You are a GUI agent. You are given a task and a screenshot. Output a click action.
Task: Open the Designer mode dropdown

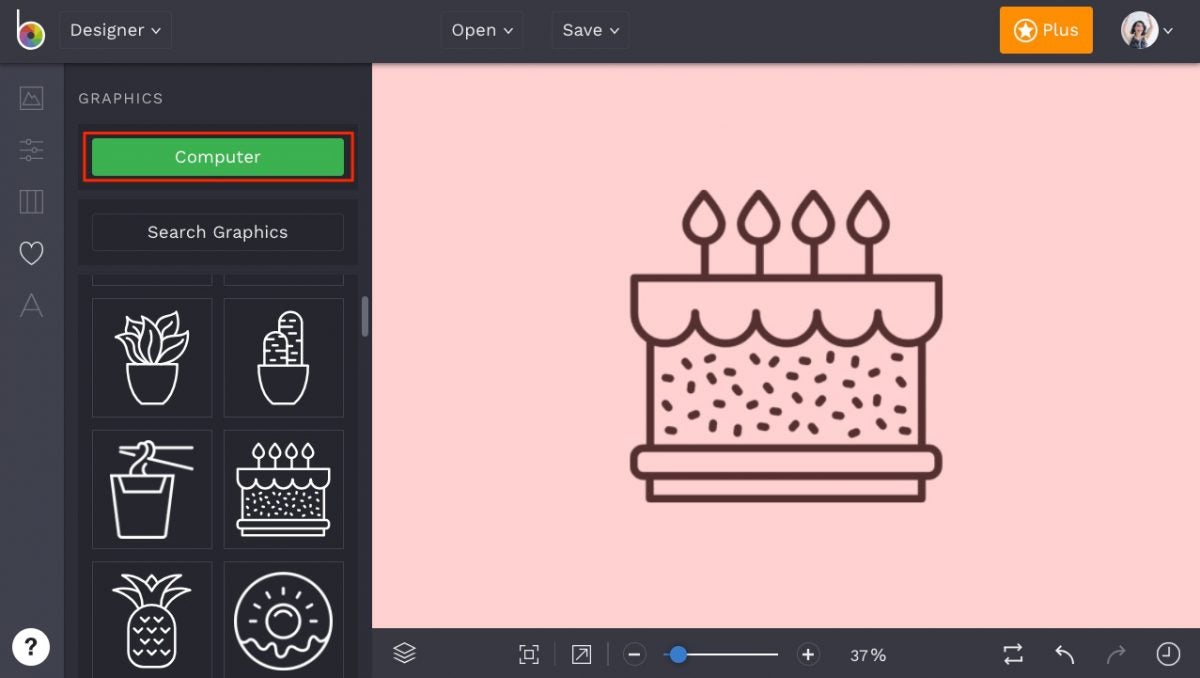coord(115,30)
